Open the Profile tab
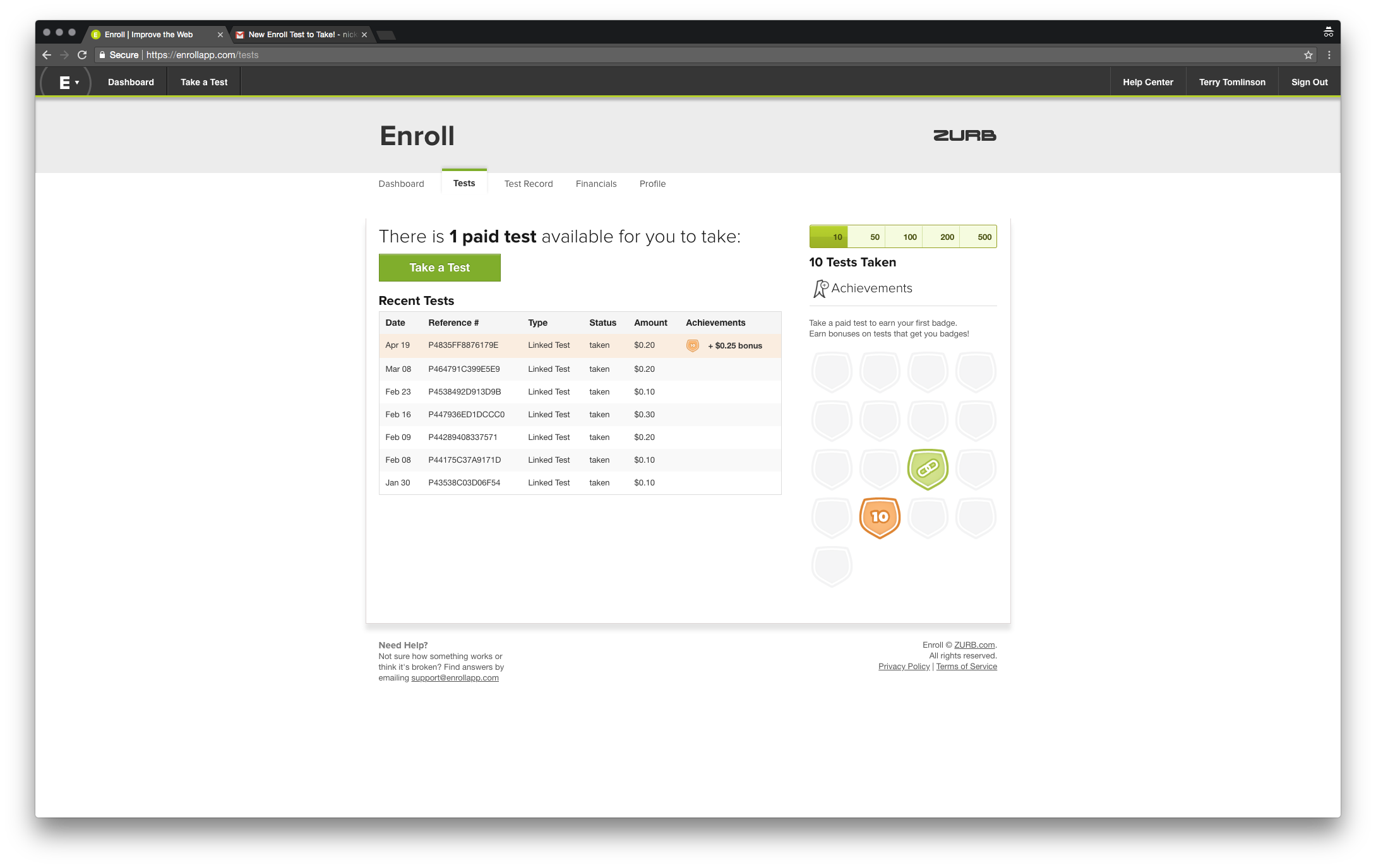Screen dimensions: 1376x868 click(x=652, y=184)
